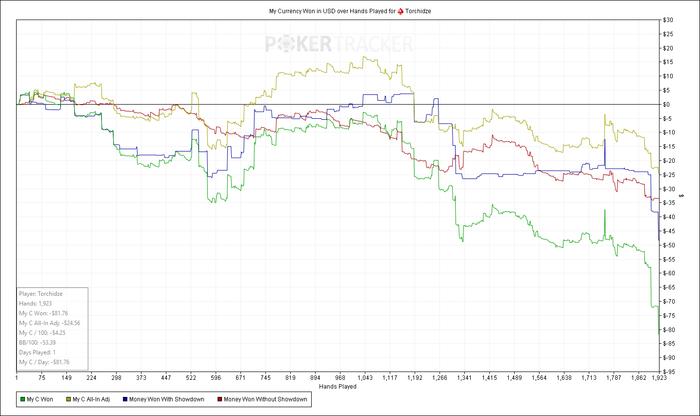Click the 1,341 x-axis tick label
This screenshot has width=700, height=416.
[464, 378]
